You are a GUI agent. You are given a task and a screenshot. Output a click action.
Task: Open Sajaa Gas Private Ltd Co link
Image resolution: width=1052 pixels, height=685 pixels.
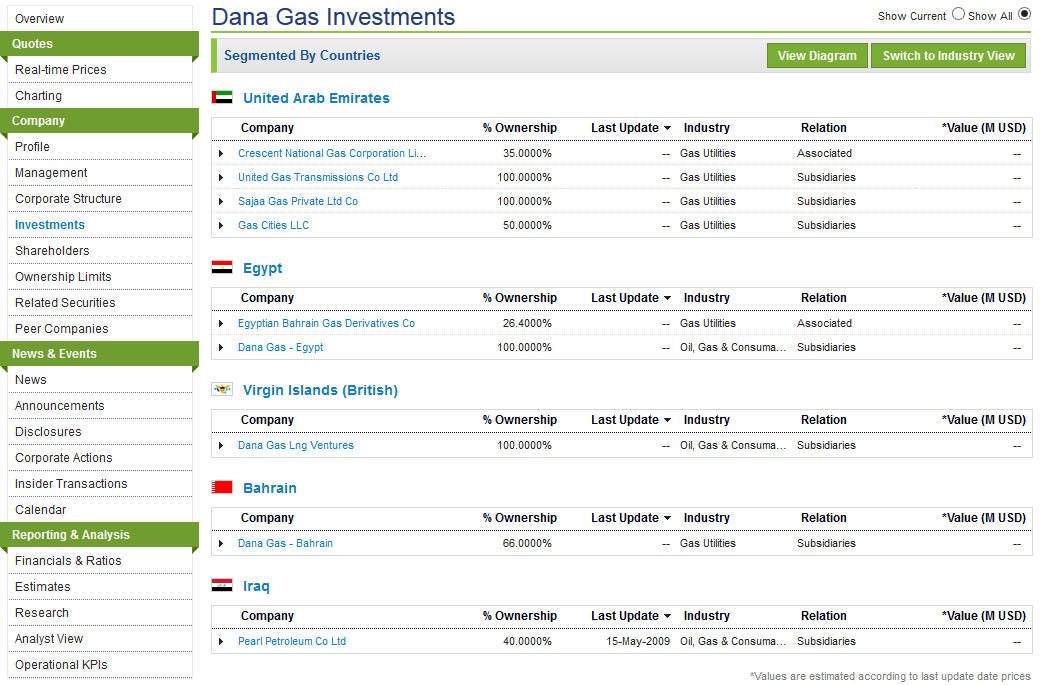click(x=298, y=202)
